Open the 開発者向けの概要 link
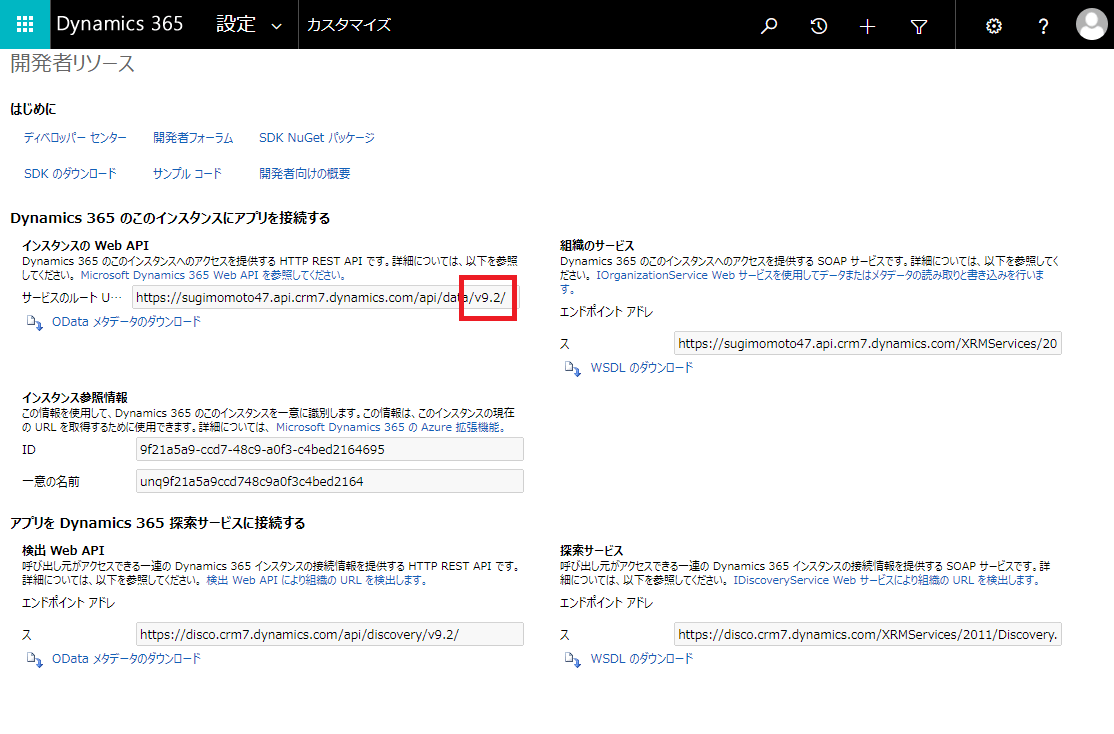 coord(305,173)
